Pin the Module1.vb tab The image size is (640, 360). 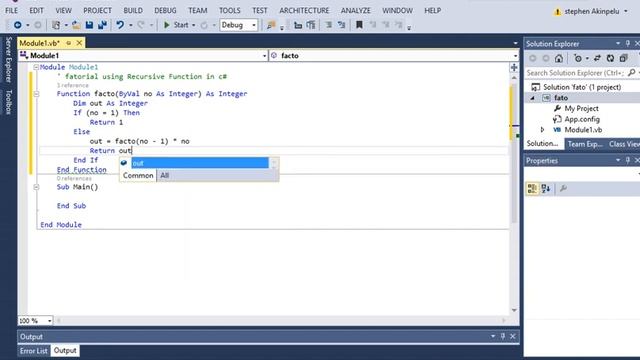click(x=69, y=43)
